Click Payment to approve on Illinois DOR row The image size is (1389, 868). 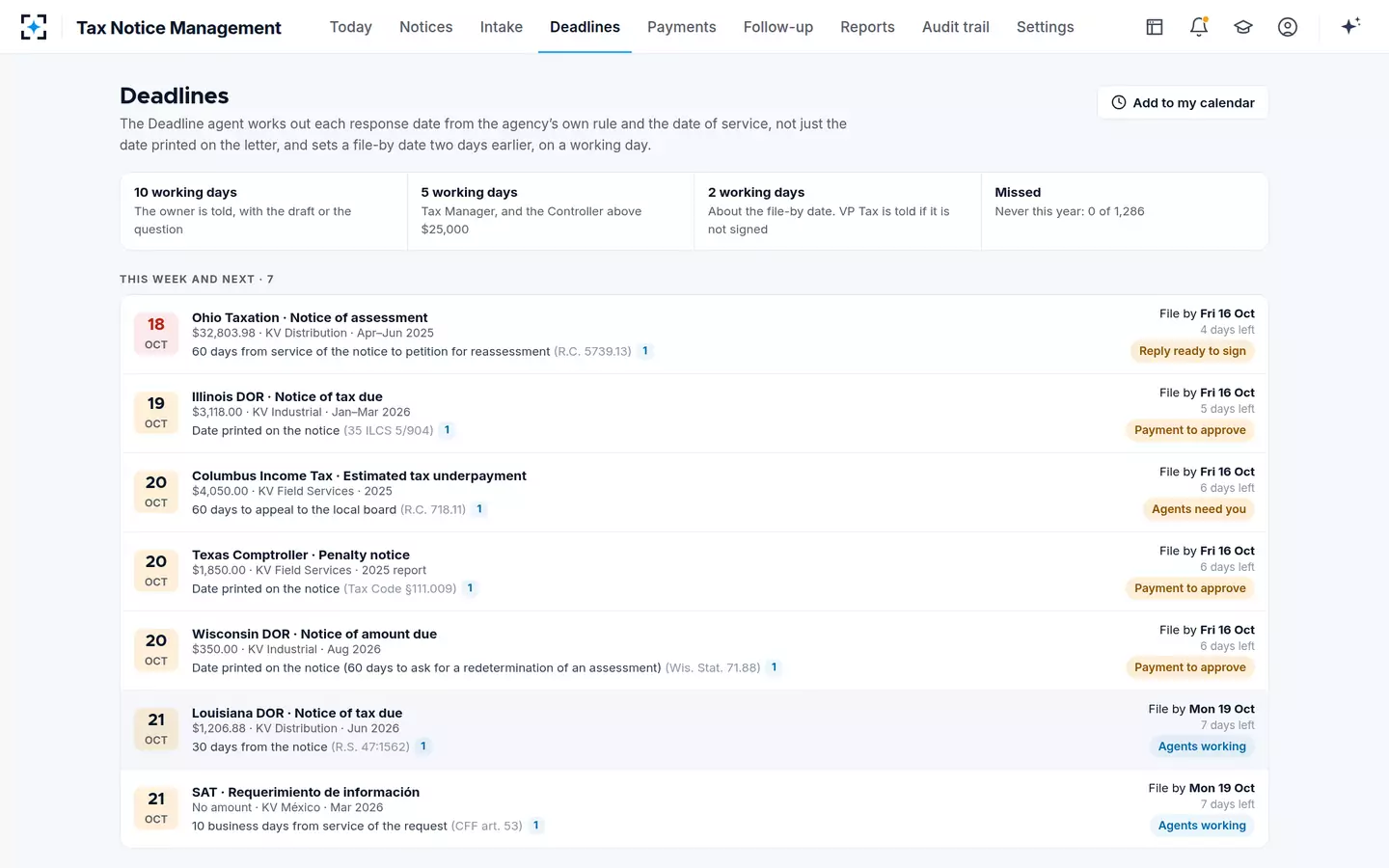tap(1190, 430)
